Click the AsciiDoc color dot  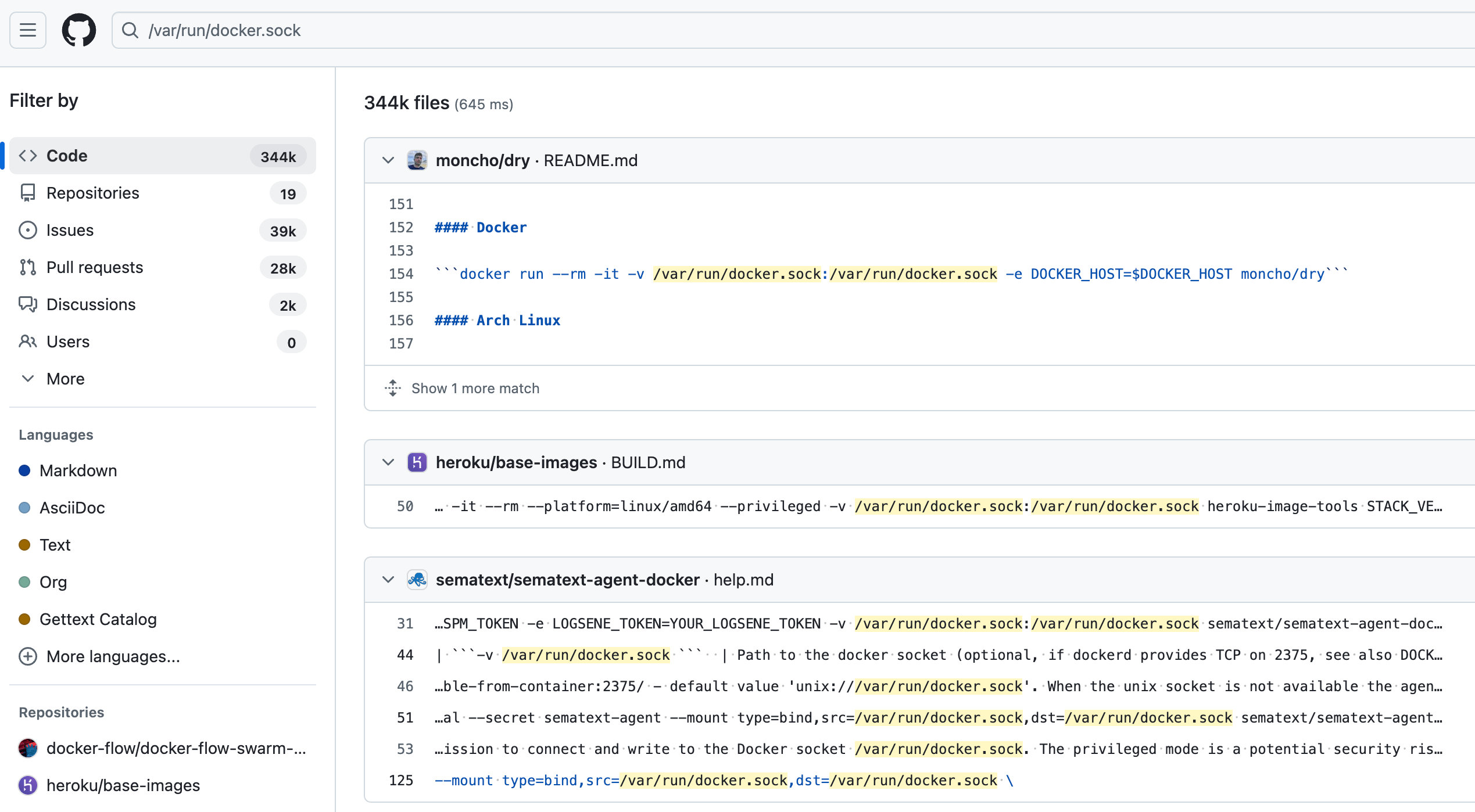coord(24,508)
